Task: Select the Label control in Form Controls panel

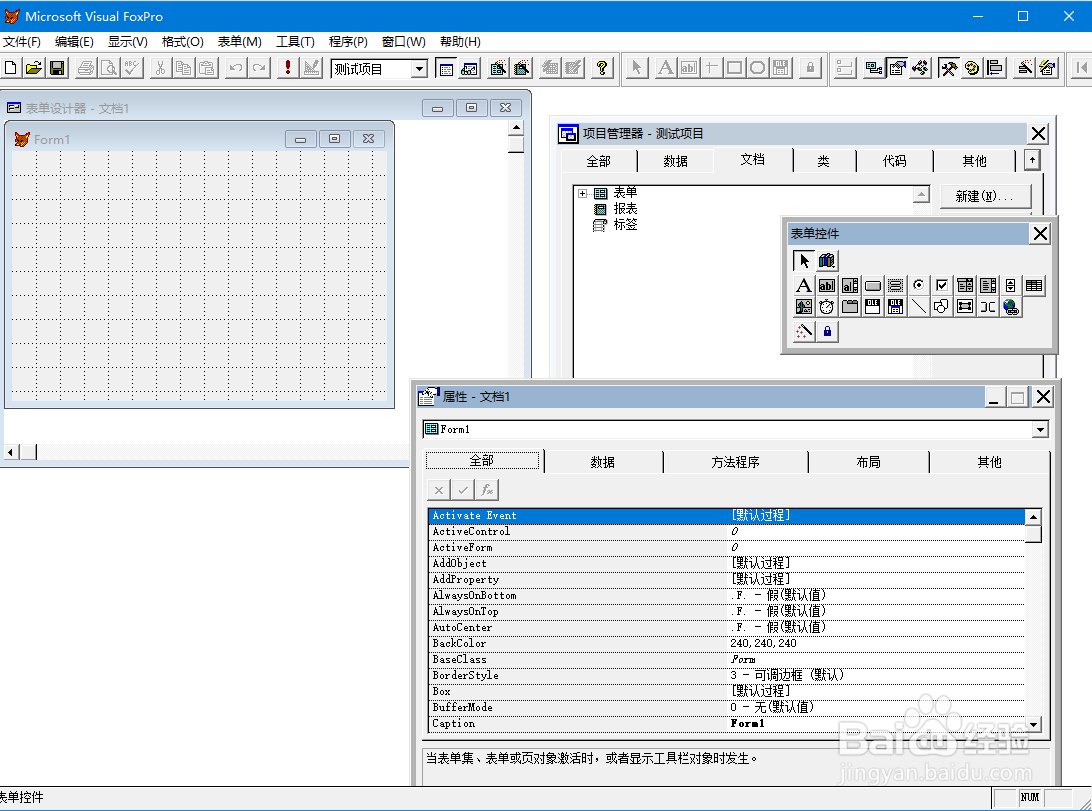Action: point(804,285)
